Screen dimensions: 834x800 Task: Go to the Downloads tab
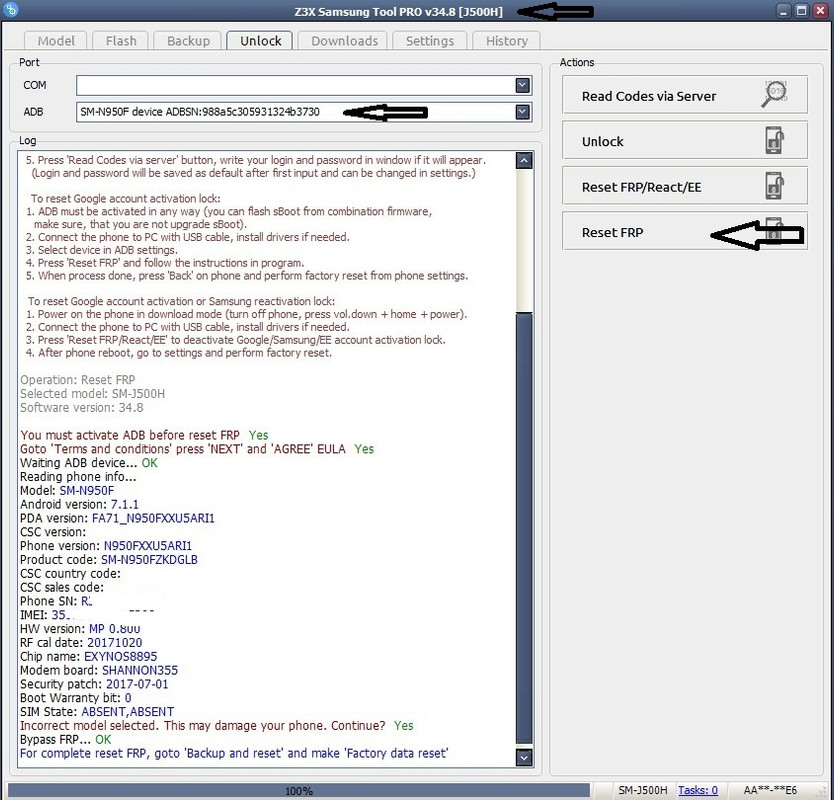(345, 41)
